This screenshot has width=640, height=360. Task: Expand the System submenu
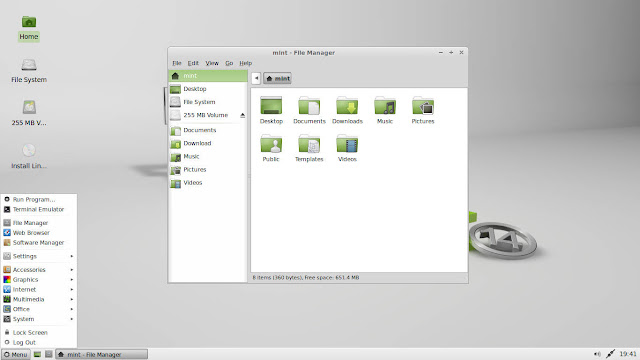click(x=39, y=319)
